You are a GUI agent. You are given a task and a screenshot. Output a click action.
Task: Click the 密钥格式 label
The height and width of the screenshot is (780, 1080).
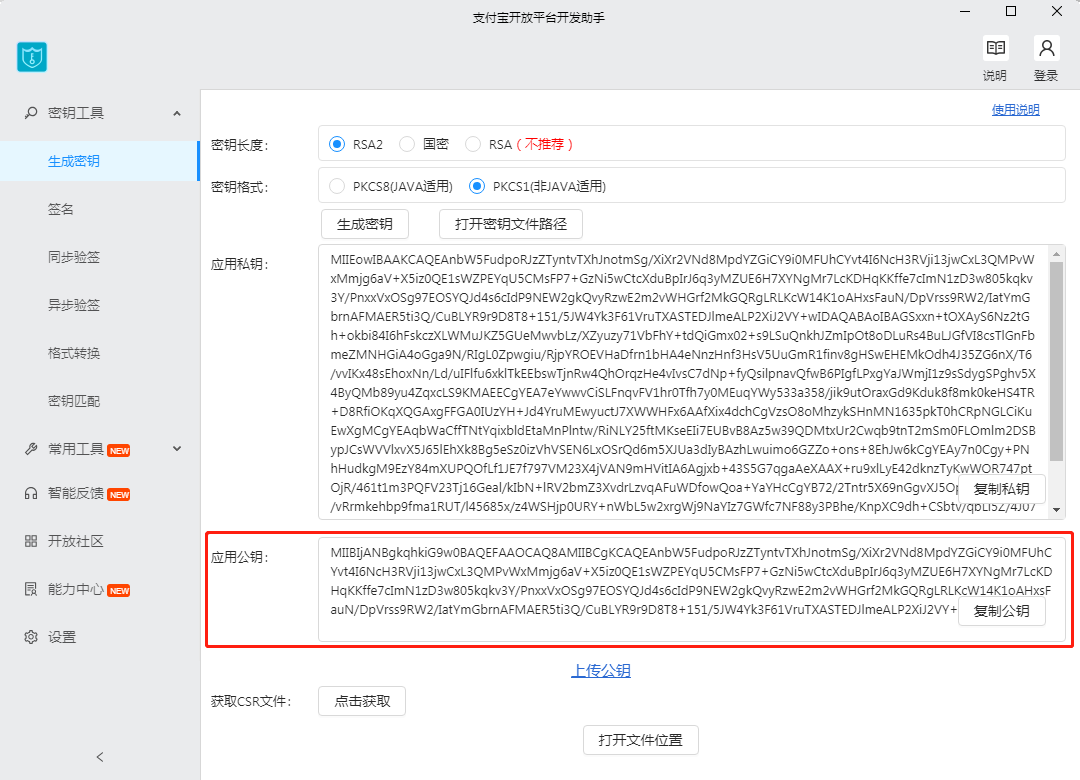point(240,187)
